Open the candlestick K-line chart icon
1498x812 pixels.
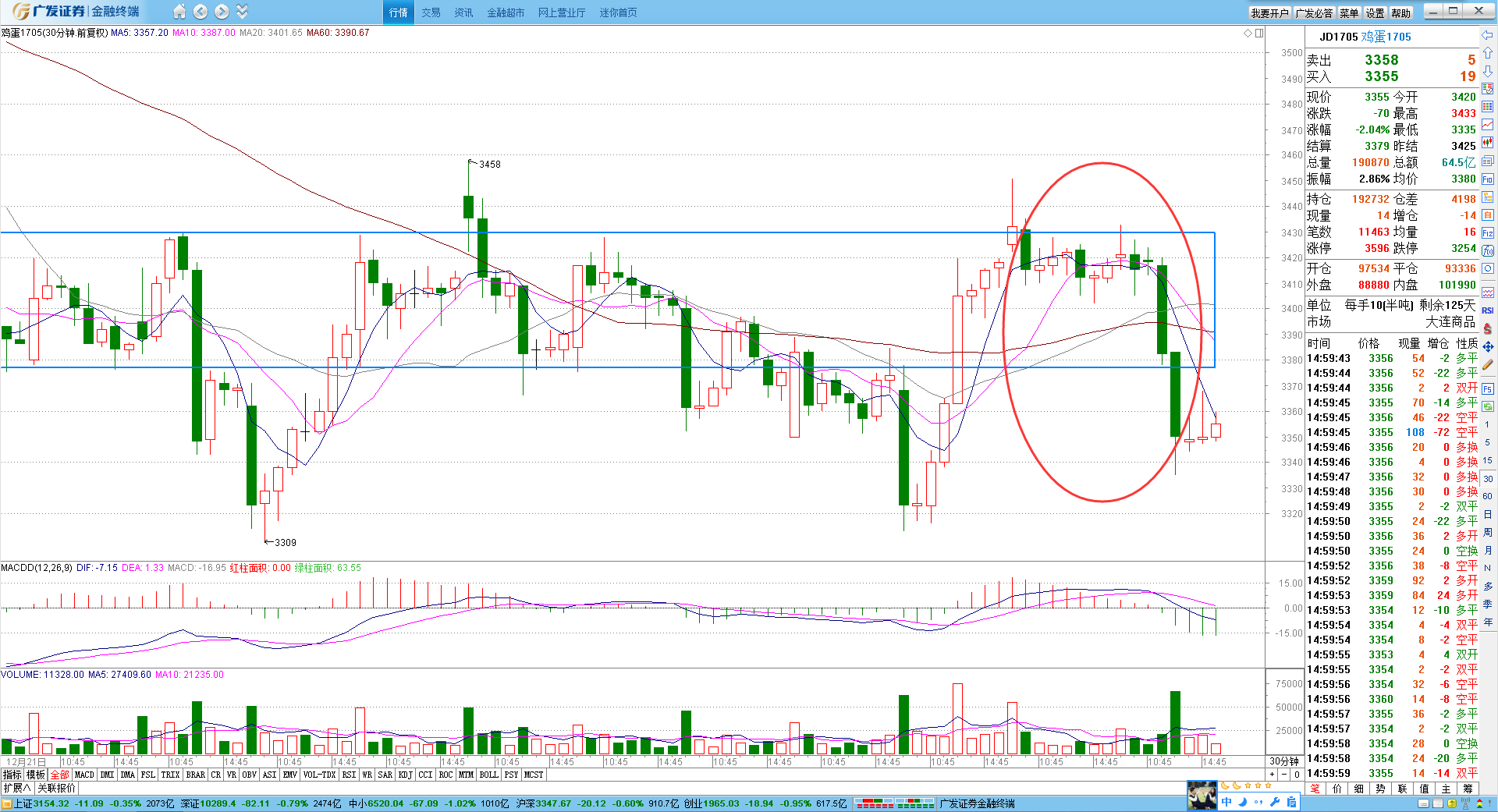[x=1488, y=143]
